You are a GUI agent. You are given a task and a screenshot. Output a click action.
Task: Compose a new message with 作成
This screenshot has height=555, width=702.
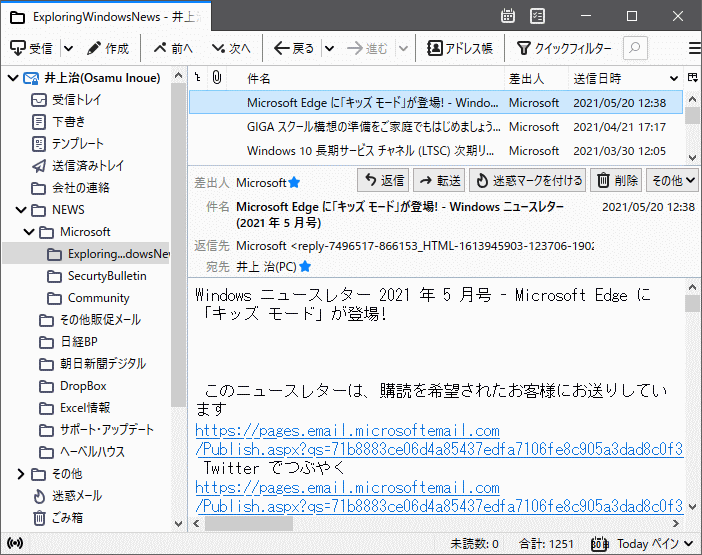point(107,48)
